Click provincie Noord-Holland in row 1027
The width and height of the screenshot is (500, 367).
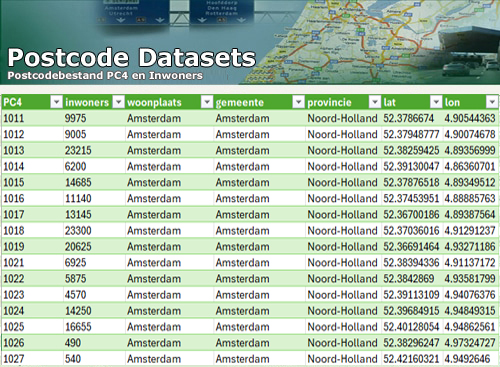pos(342,359)
